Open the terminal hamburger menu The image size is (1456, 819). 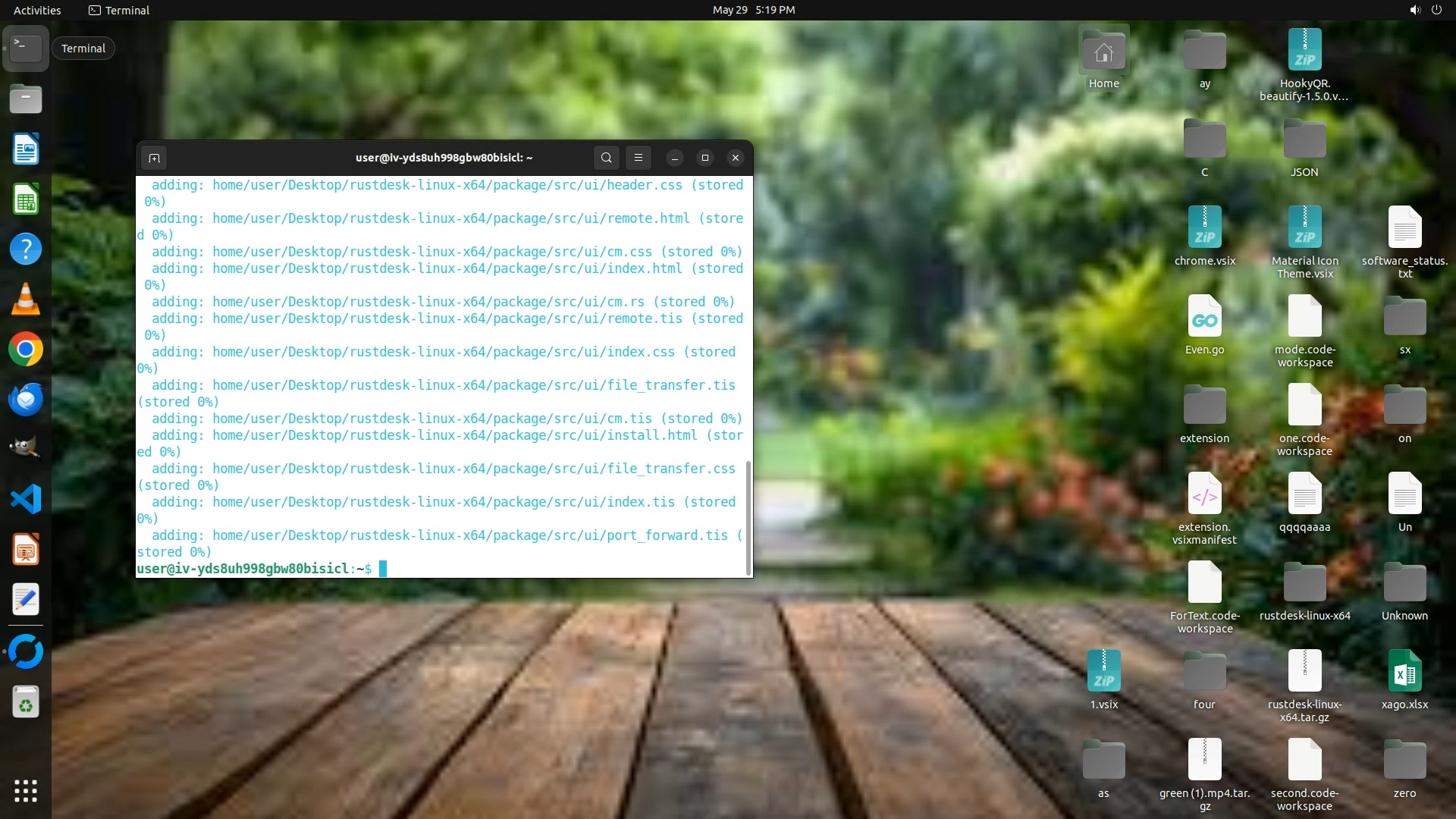639,158
